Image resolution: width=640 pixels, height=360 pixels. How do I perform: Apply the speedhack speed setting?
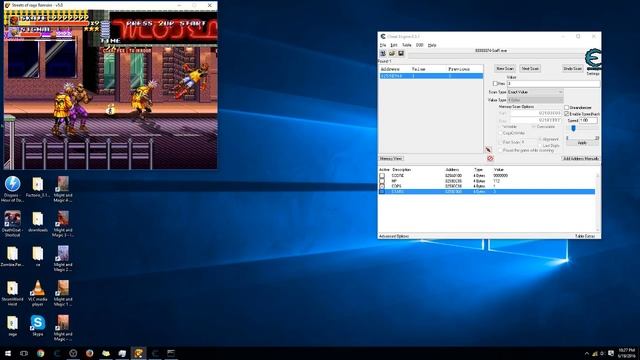tap(582, 143)
